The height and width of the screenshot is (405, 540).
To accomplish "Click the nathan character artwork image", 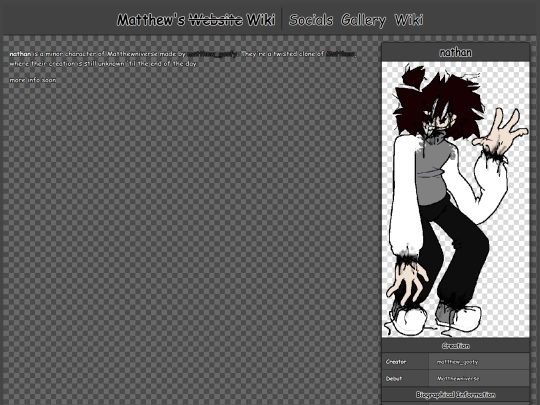I will (x=456, y=199).
